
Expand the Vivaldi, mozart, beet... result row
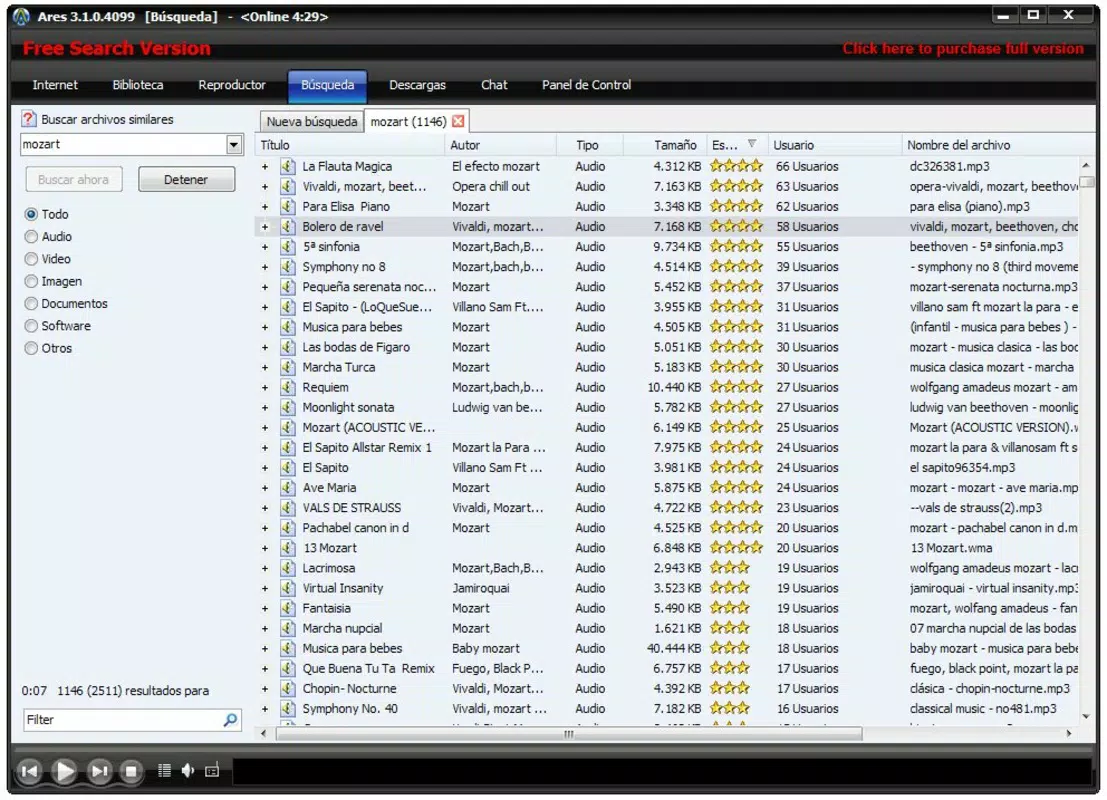pos(265,187)
